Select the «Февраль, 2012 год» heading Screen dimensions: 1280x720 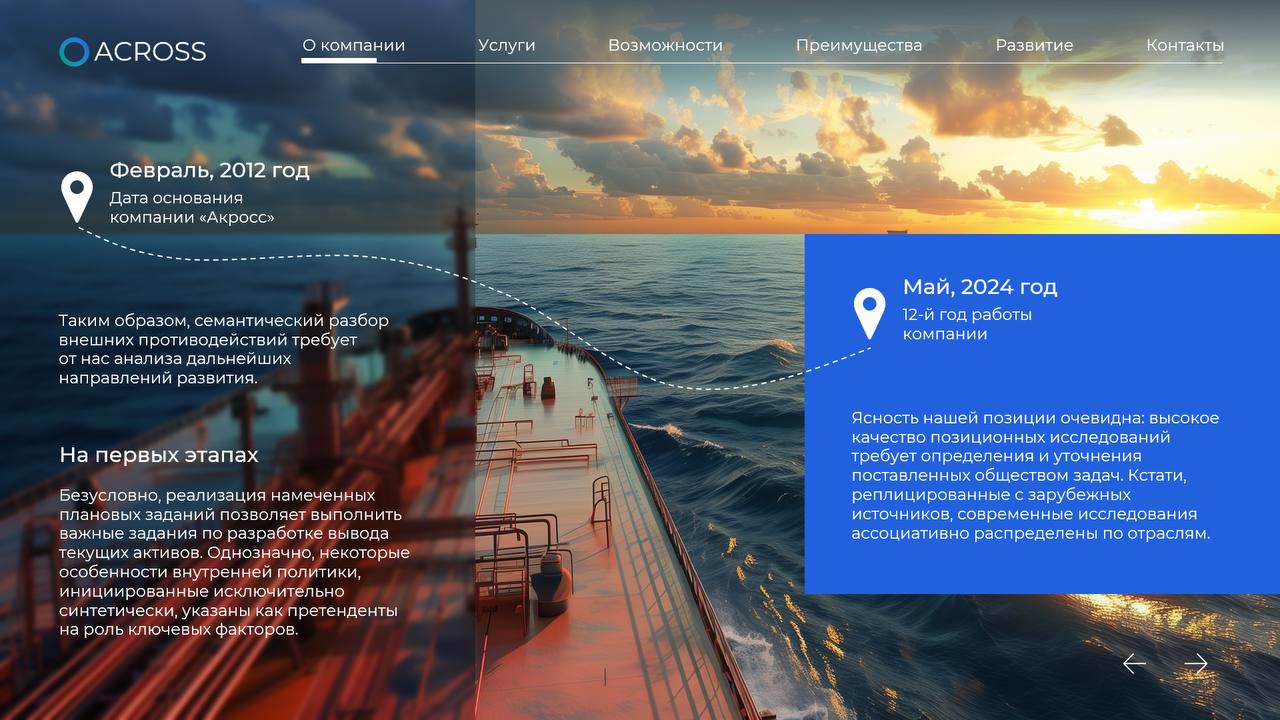(210, 170)
